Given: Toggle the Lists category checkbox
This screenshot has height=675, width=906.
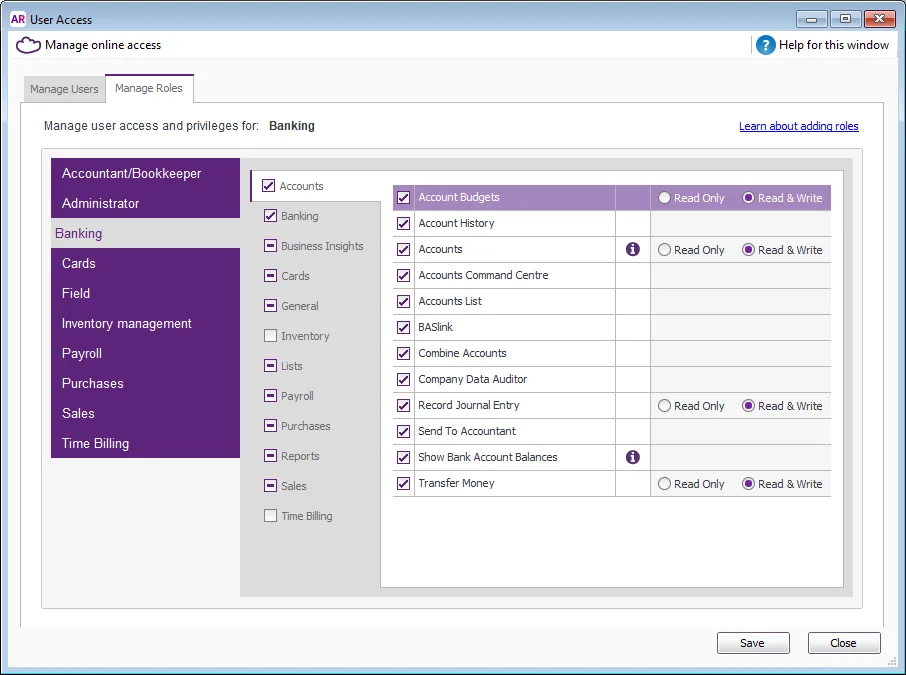Looking at the screenshot, I should coord(270,366).
